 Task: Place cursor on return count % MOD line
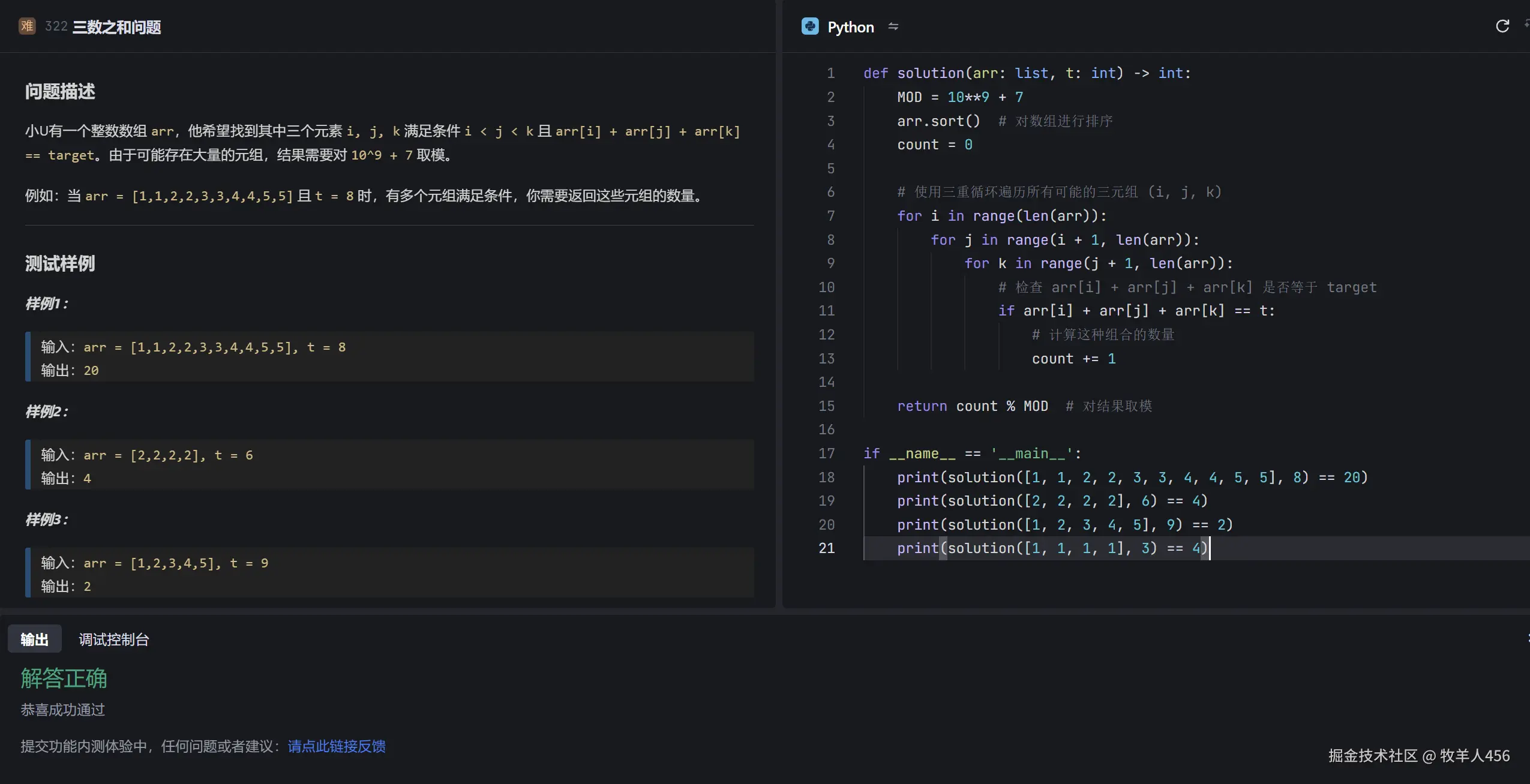click(972, 406)
